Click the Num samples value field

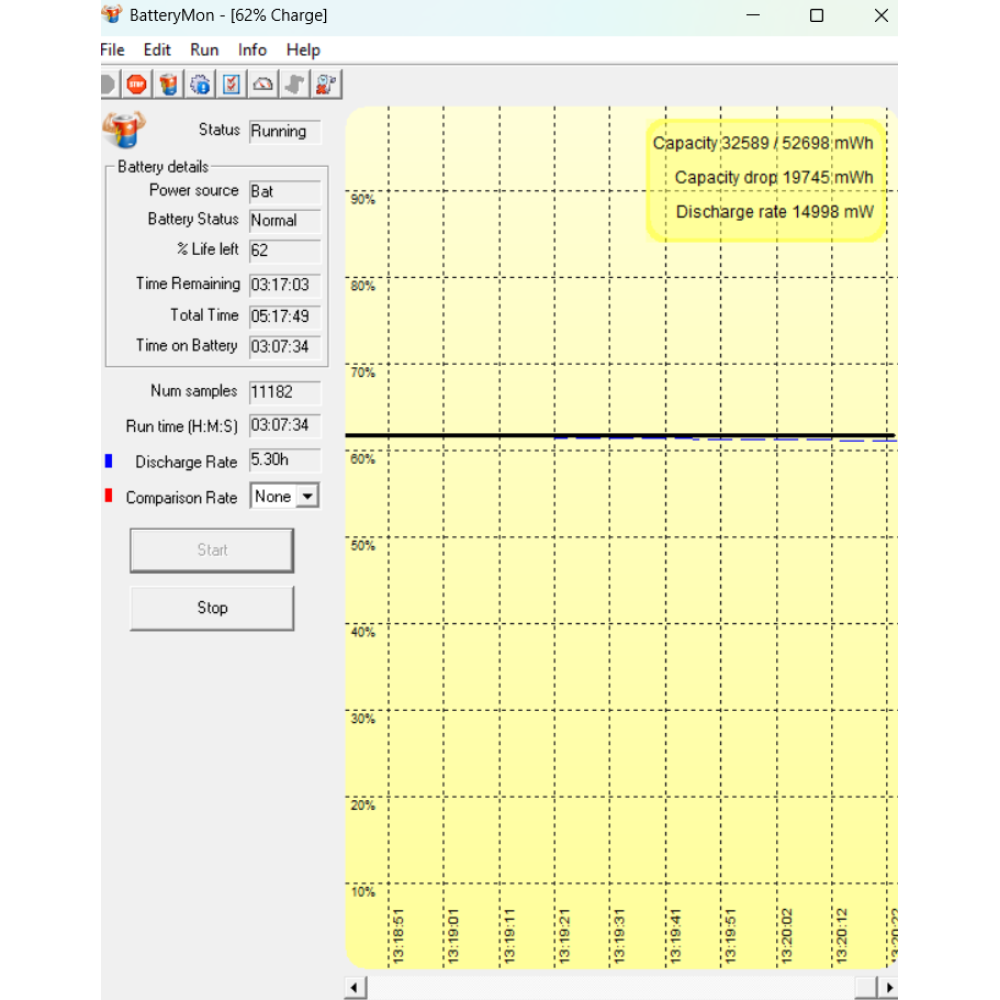(285, 392)
